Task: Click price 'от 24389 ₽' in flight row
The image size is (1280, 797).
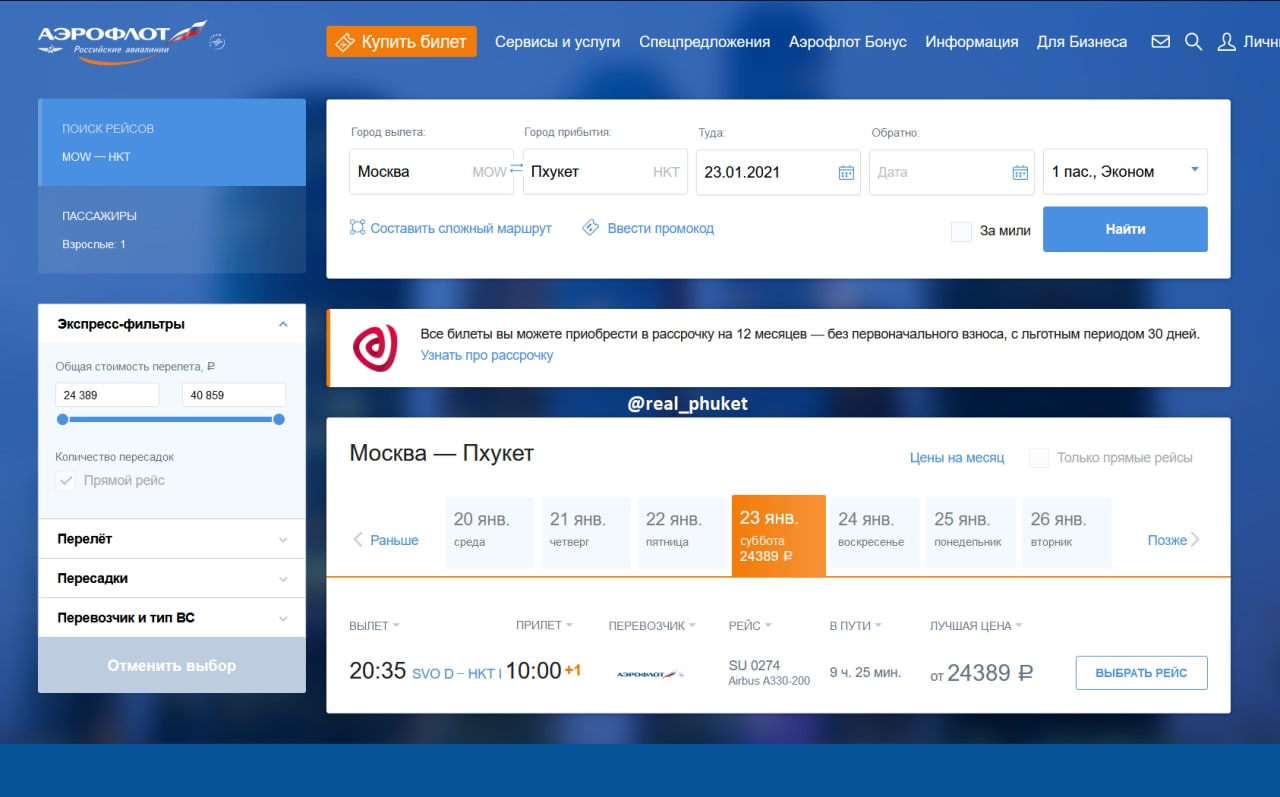Action: pos(981,674)
